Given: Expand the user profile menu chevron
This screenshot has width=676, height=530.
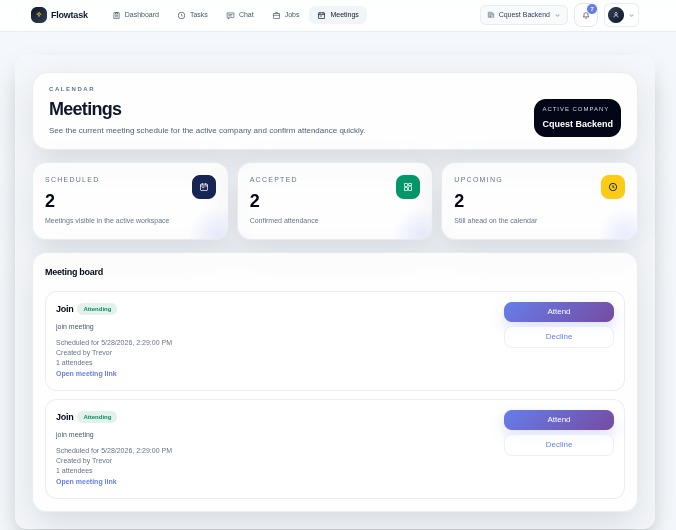Looking at the screenshot, I should tap(632, 15).
